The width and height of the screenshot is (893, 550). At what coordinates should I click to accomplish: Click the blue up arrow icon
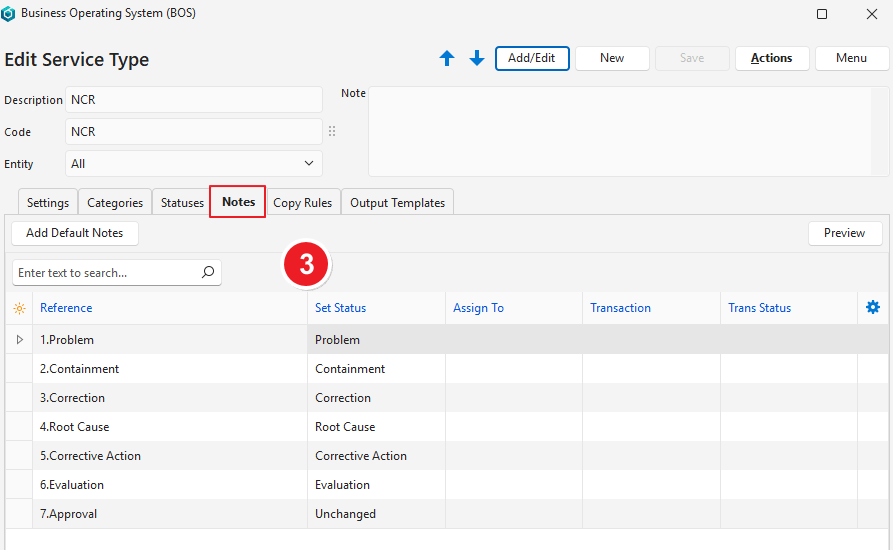[x=447, y=59]
